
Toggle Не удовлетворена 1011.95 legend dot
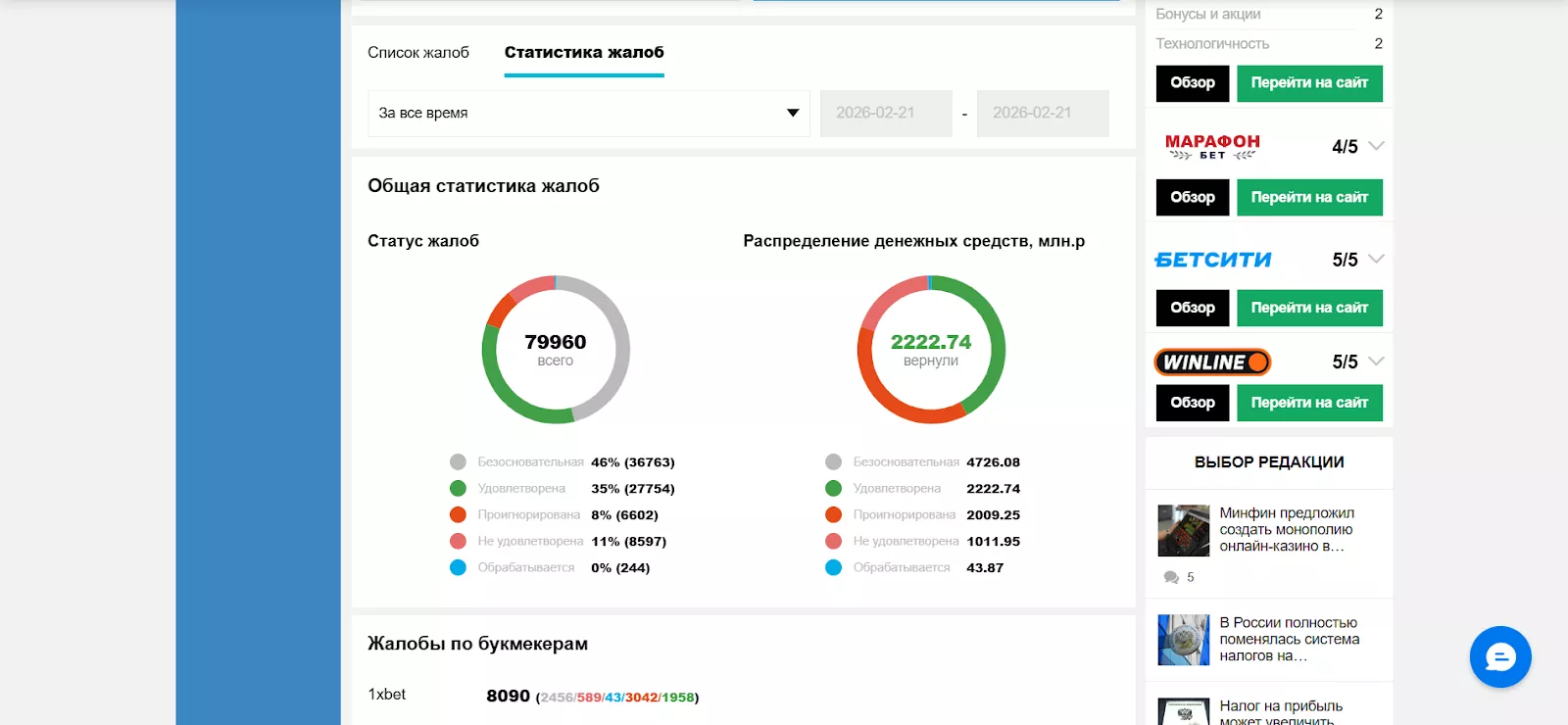(x=834, y=541)
